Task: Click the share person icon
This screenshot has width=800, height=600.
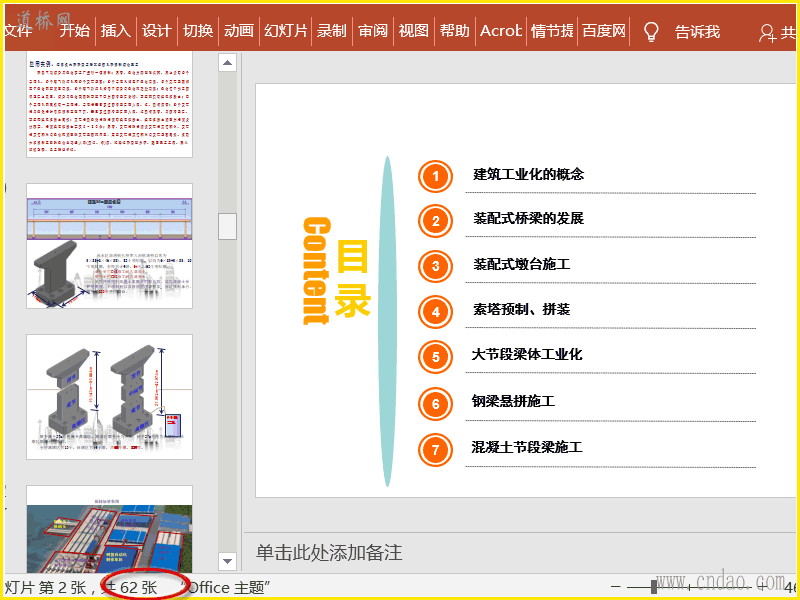Action: 766,33
